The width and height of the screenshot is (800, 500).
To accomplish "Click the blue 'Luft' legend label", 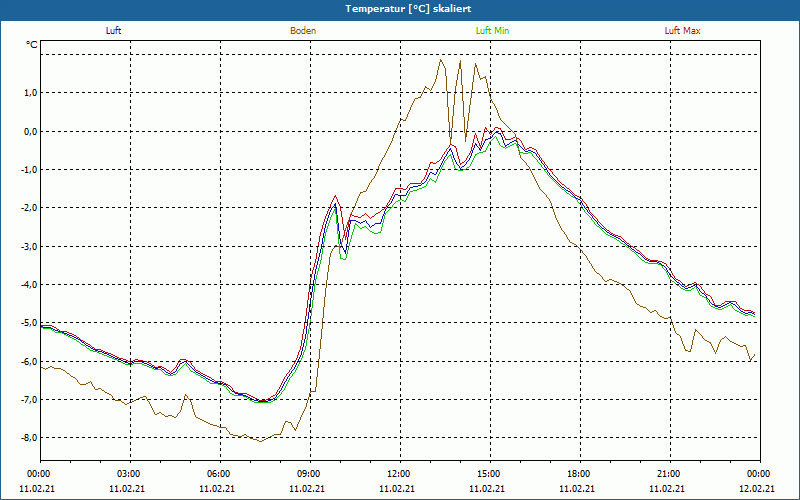I will tap(113, 31).
